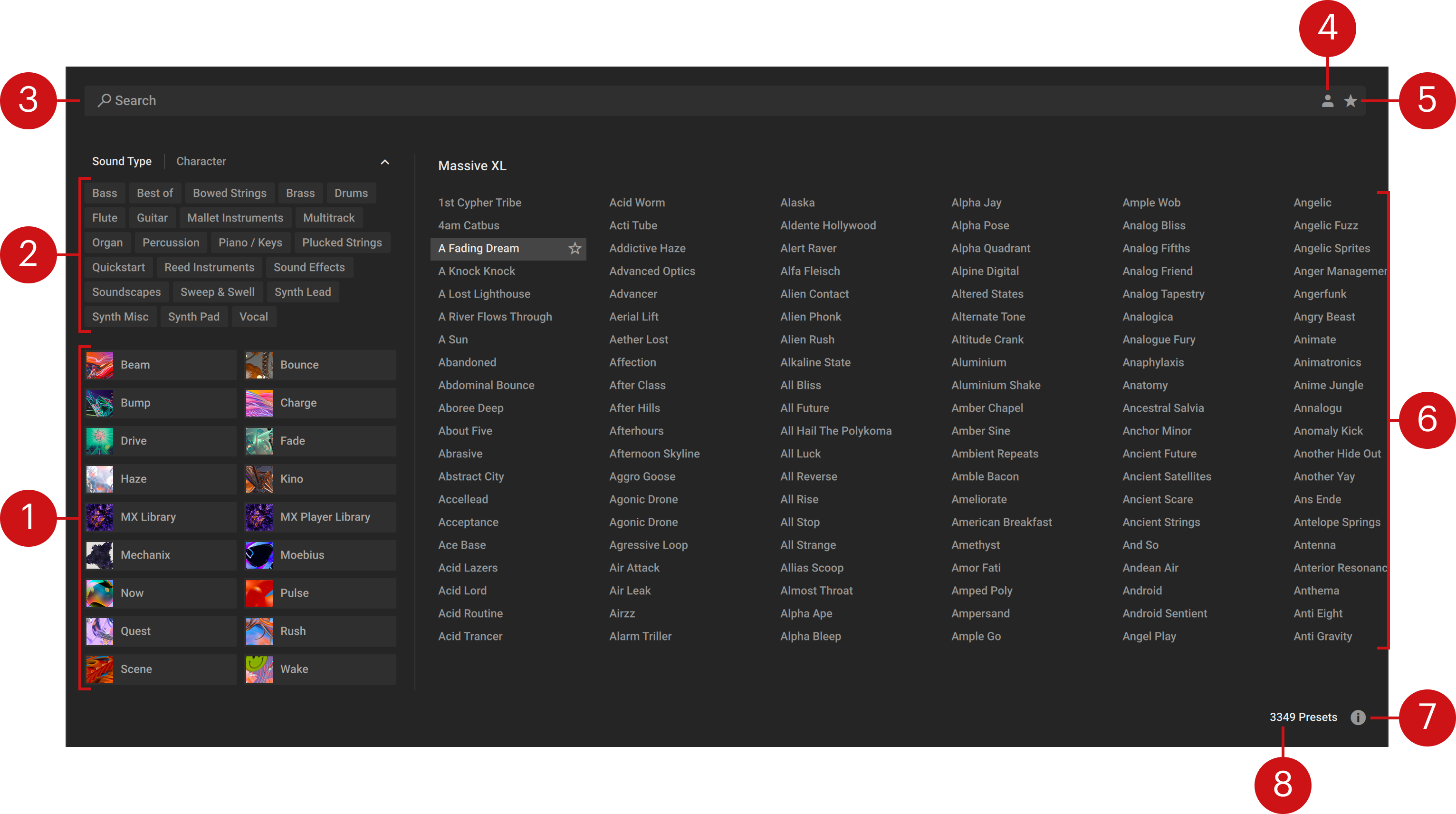Choose the Reed Instruments tag

209,268
